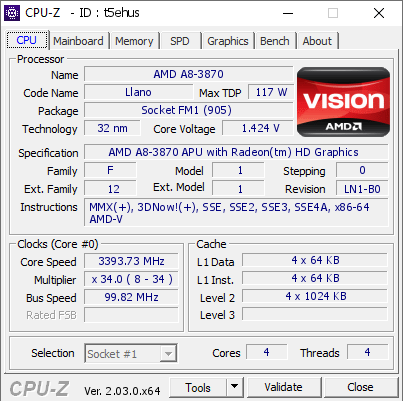
Task: Click the Model value field
Action: tap(239, 170)
